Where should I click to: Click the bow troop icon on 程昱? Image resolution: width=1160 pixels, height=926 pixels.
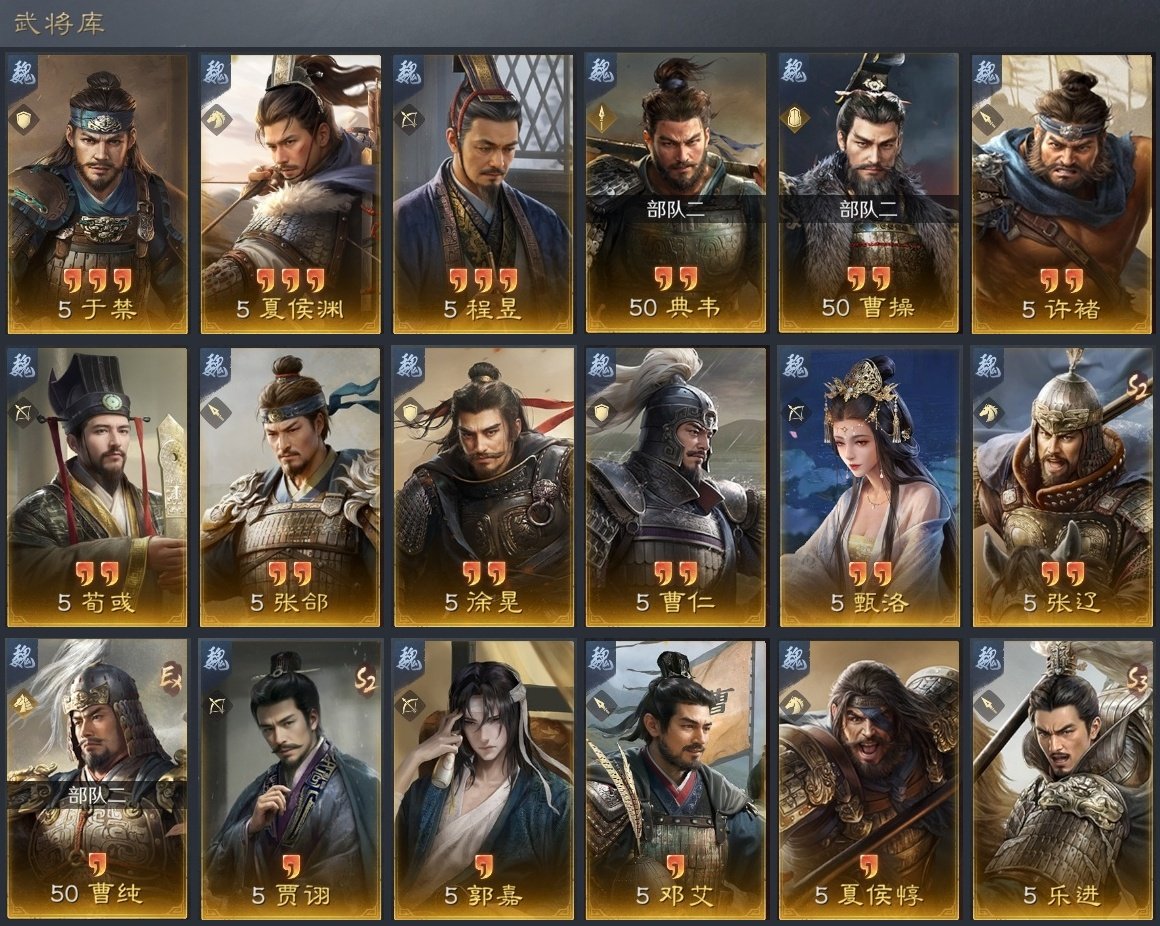click(409, 119)
